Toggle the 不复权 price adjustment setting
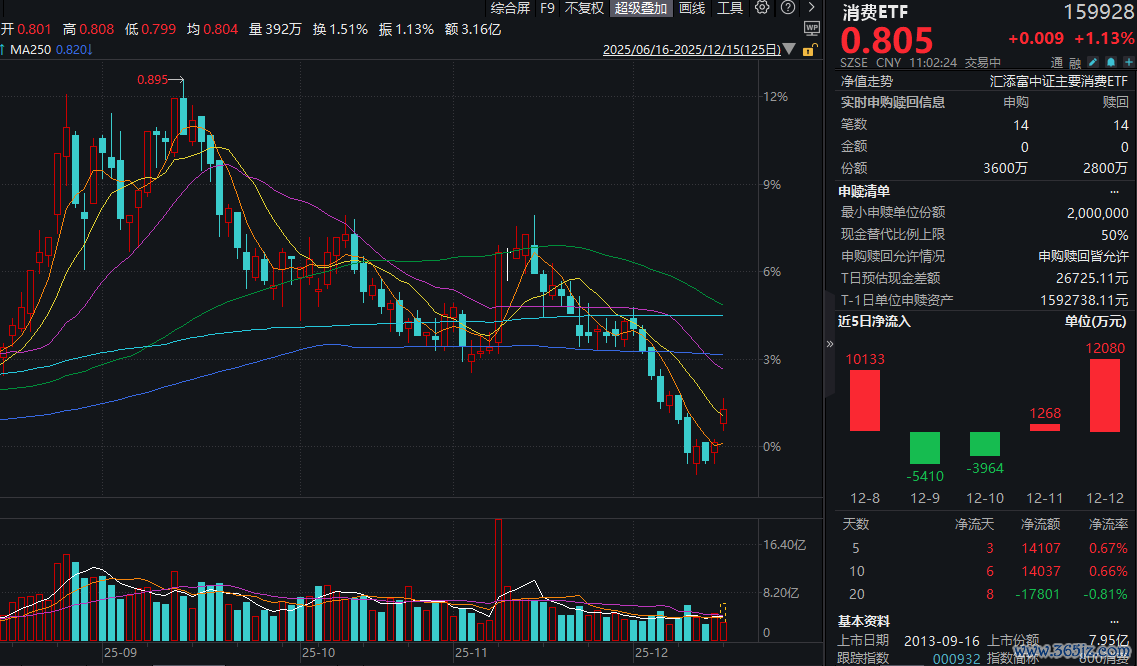The width and height of the screenshot is (1137, 666). coord(584,8)
